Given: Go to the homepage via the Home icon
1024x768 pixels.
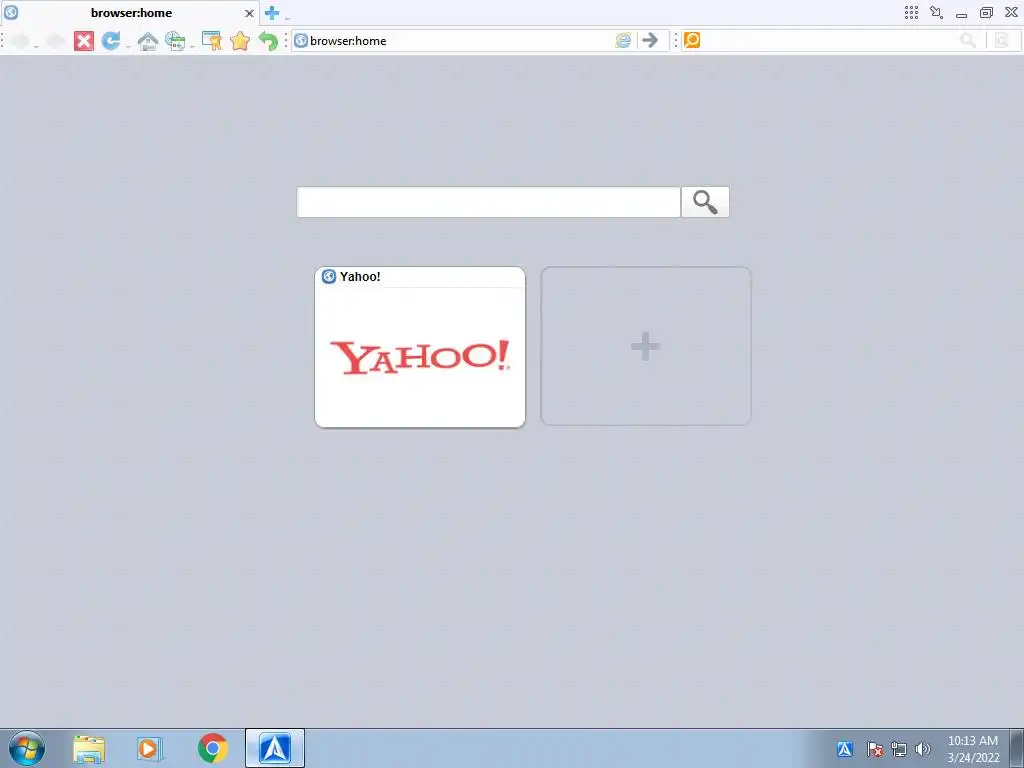Looking at the screenshot, I should 148,41.
